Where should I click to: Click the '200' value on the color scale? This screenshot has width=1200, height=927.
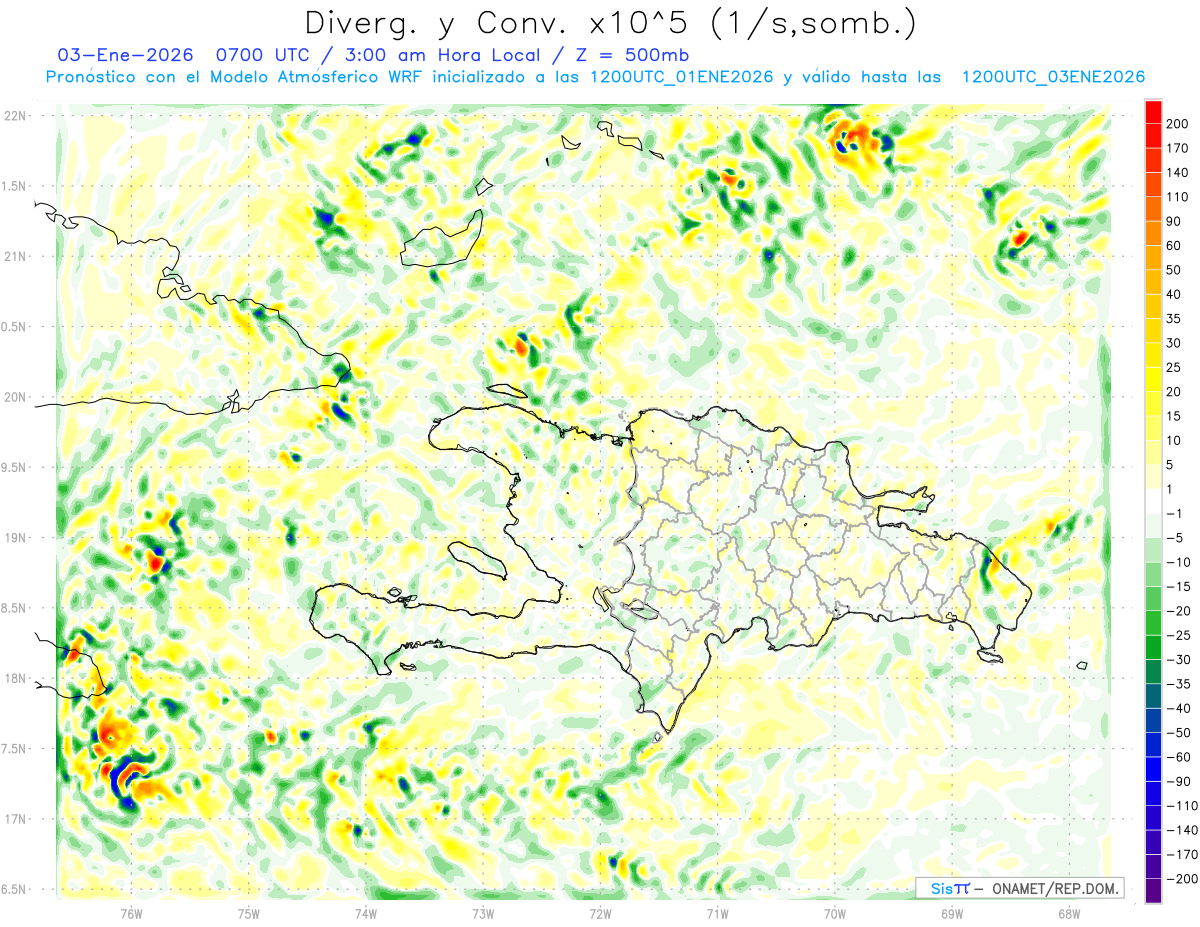click(1179, 124)
